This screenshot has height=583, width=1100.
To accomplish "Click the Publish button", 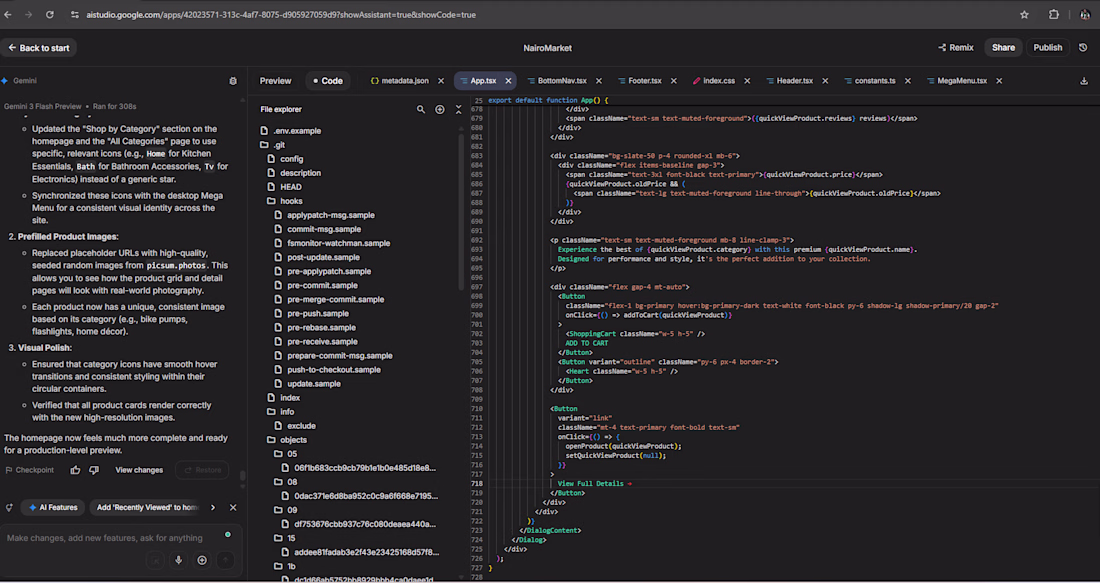I will [1047, 47].
